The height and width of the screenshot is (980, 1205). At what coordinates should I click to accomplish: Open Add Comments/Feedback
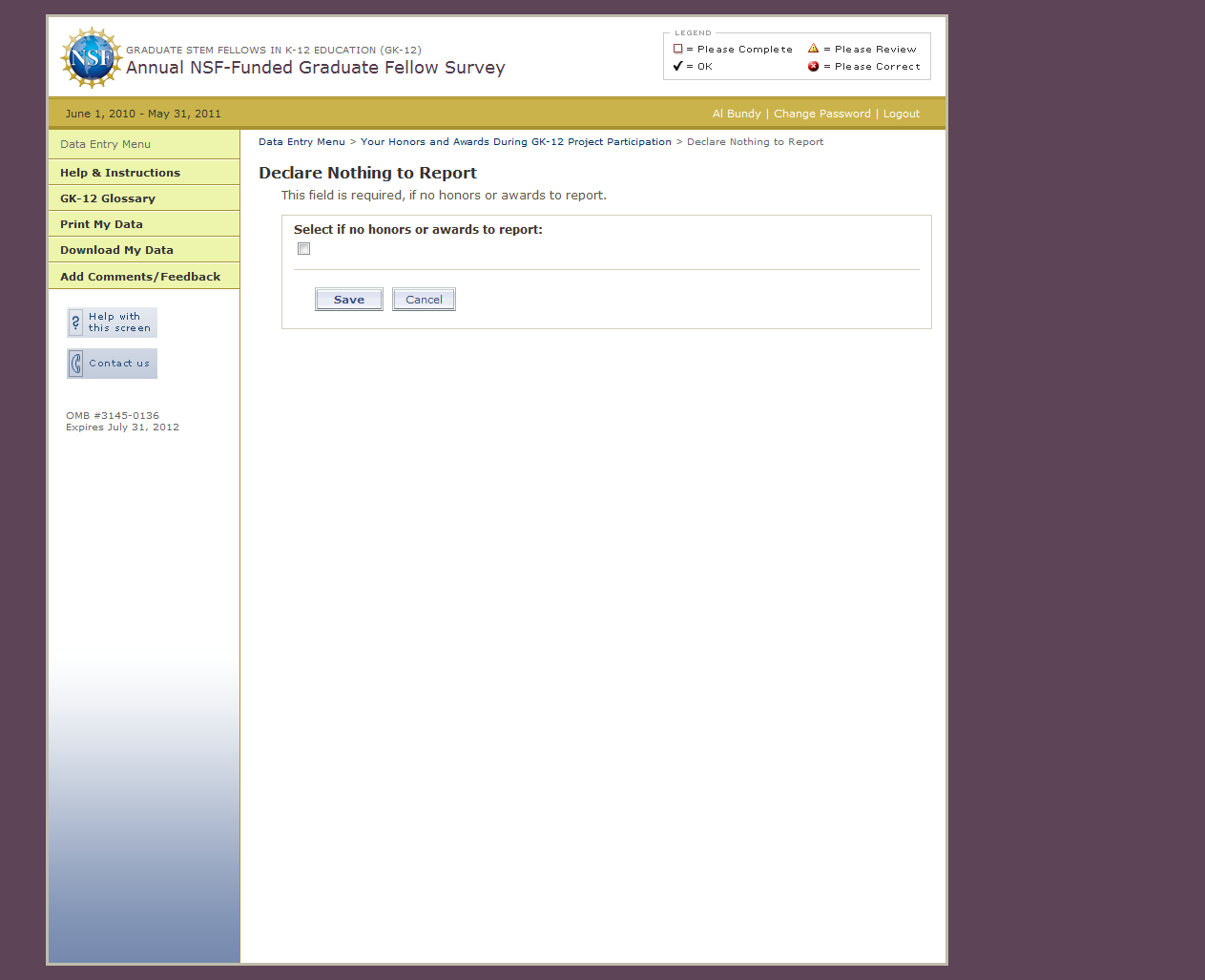pos(140,277)
